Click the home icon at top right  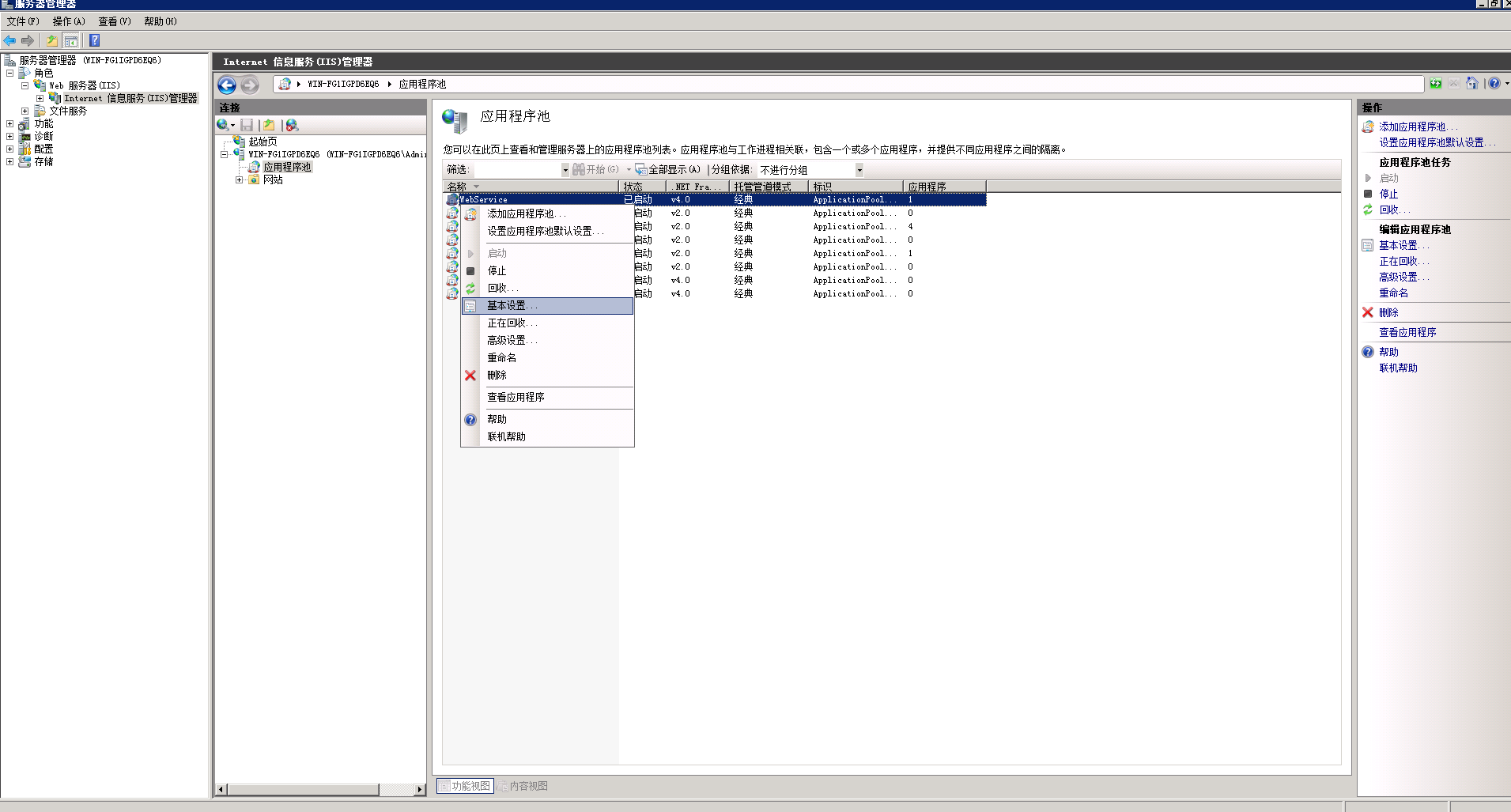click(1471, 83)
